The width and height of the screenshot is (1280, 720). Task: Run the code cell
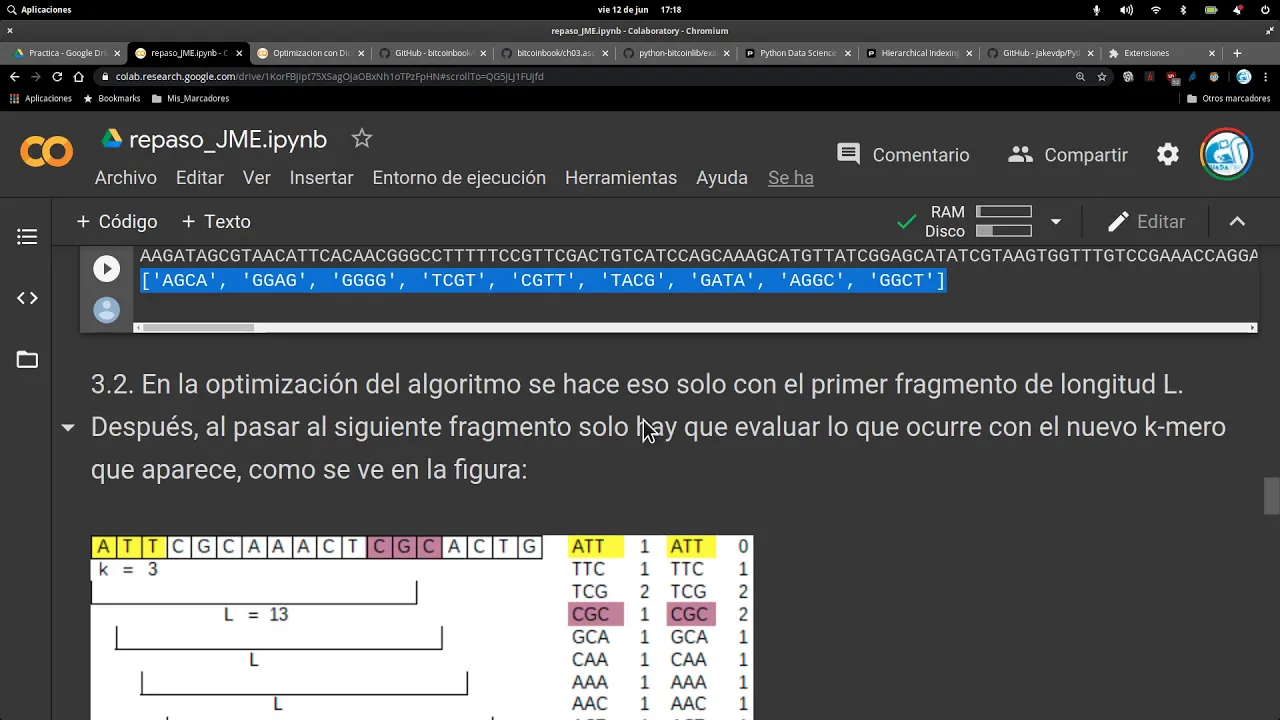[106, 268]
